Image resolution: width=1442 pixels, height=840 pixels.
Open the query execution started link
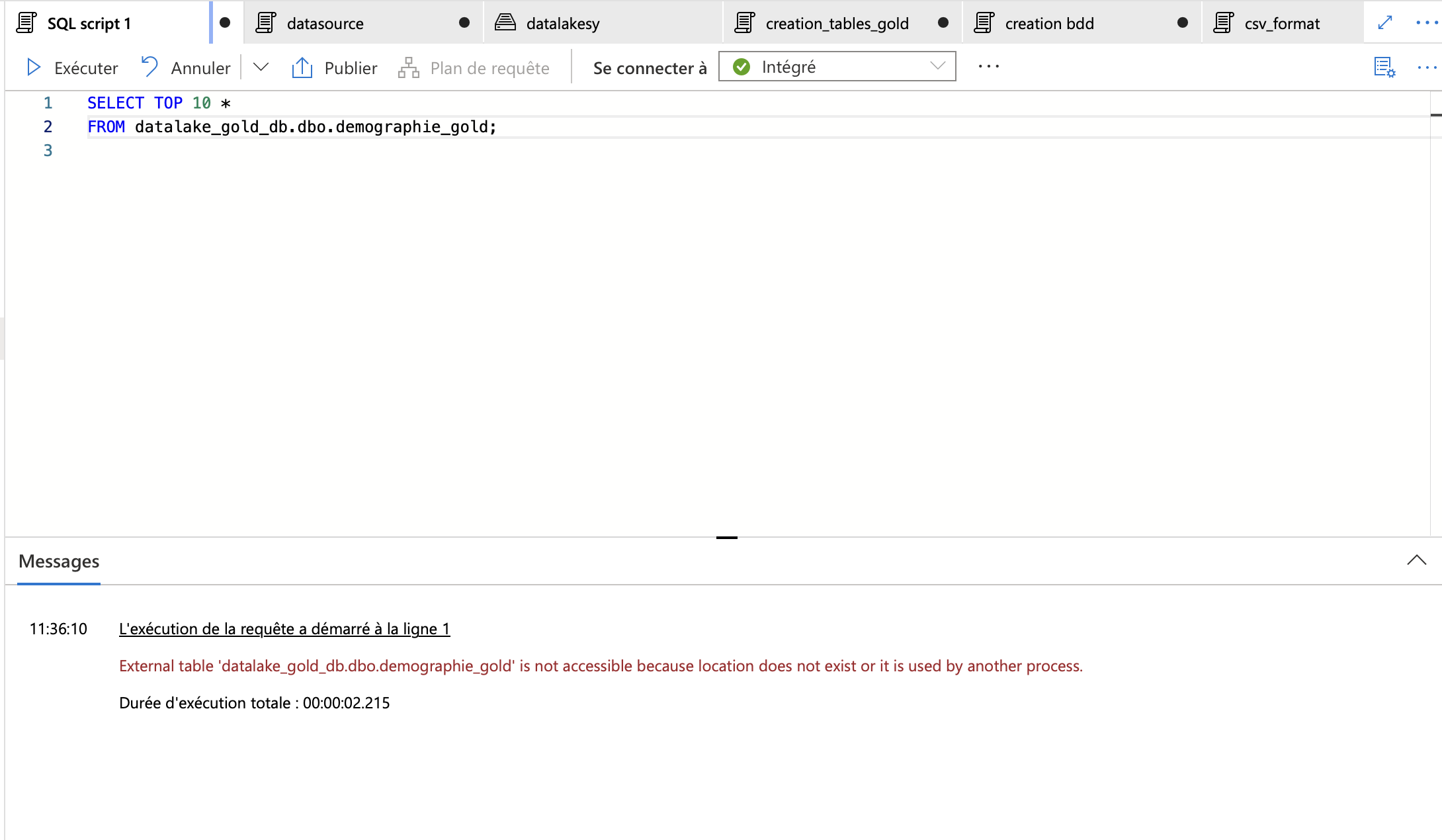coord(284,628)
